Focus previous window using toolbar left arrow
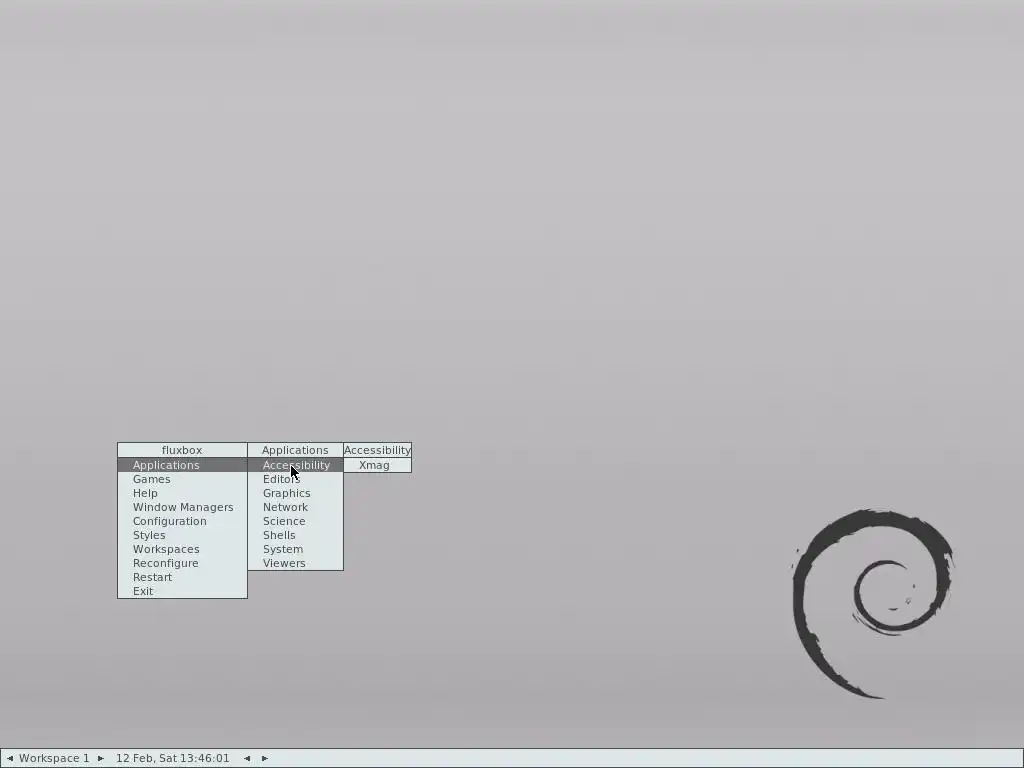The image size is (1024, 768). pos(247,758)
